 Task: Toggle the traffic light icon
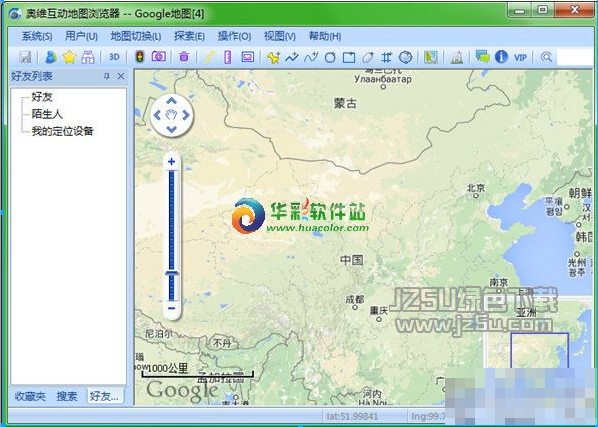[140, 57]
